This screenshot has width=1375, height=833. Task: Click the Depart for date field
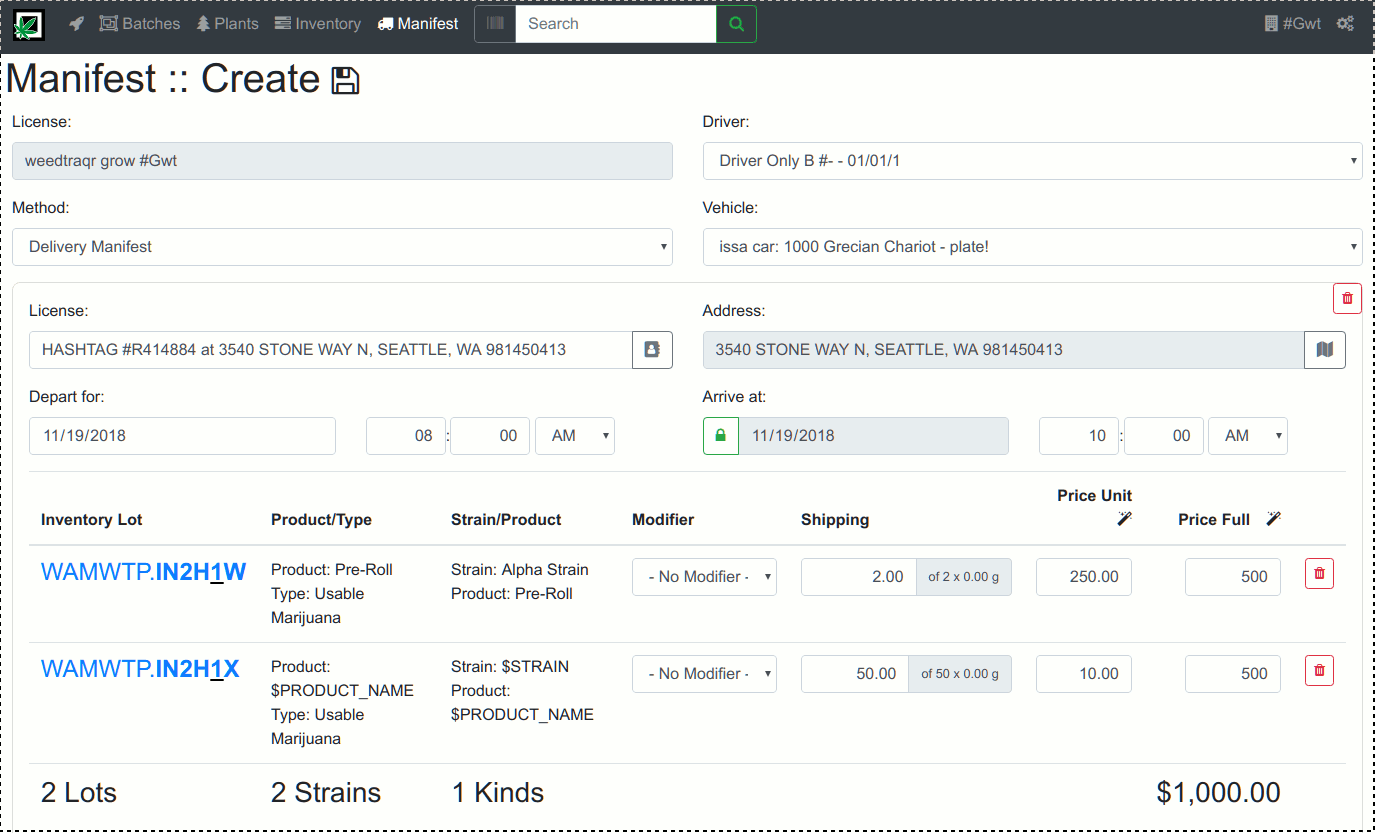click(x=182, y=436)
